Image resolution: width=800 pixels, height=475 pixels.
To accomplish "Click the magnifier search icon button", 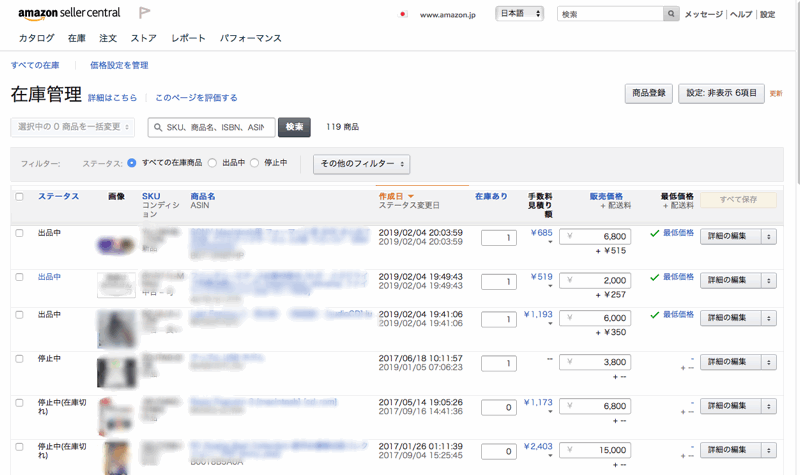I will pos(671,15).
